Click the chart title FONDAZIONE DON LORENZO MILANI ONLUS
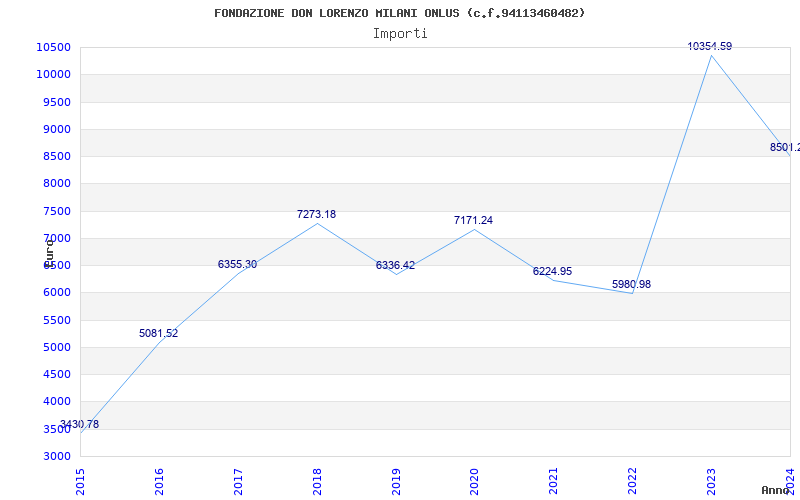 click(399, 13)
